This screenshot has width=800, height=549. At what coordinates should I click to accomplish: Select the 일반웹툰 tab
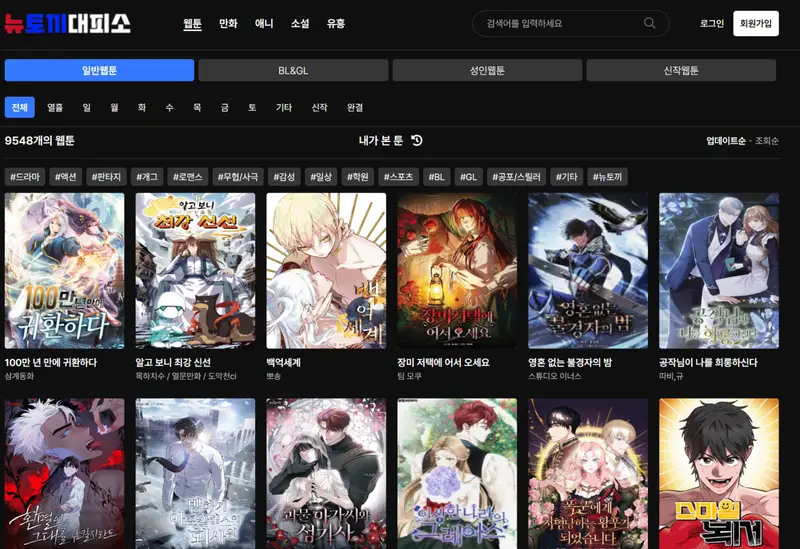[99, 70]
